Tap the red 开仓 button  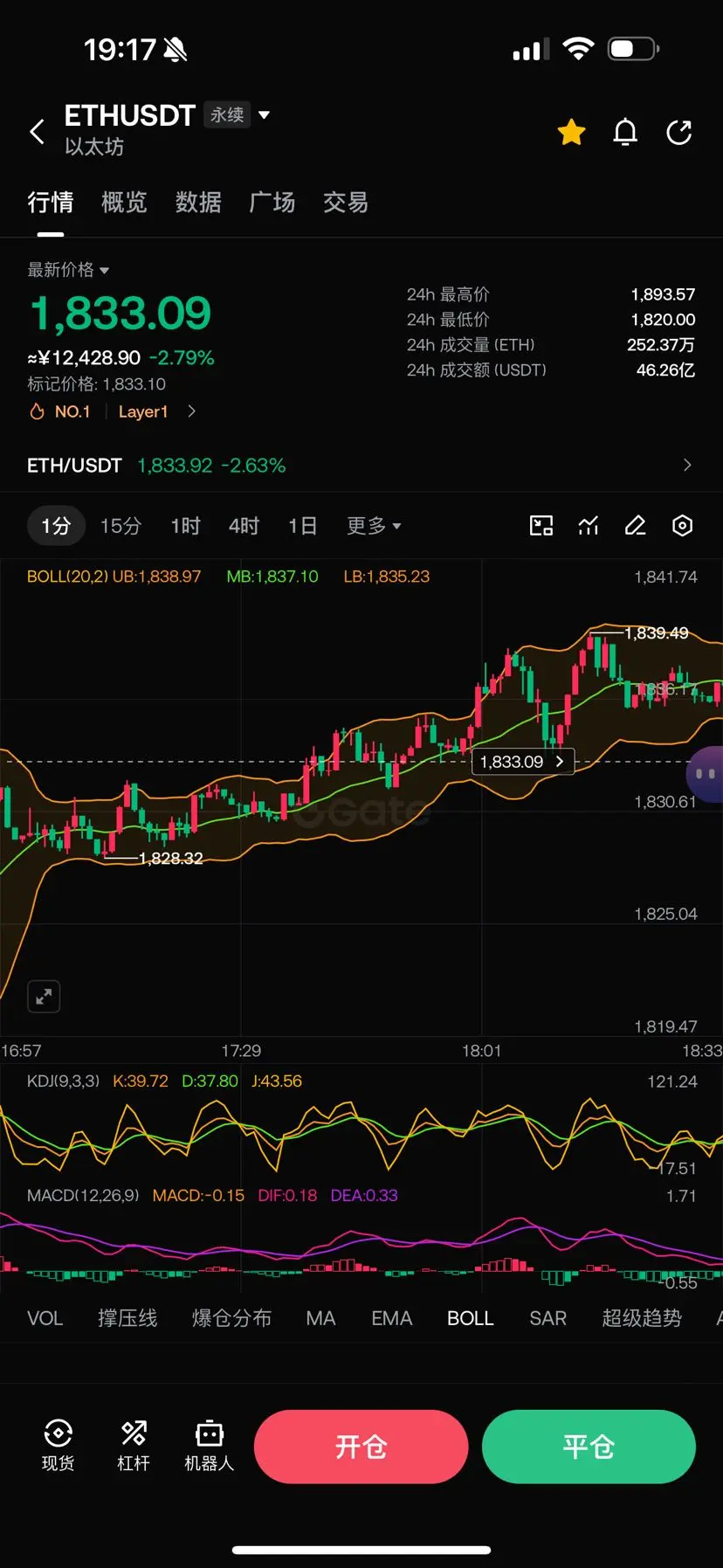361,1447
